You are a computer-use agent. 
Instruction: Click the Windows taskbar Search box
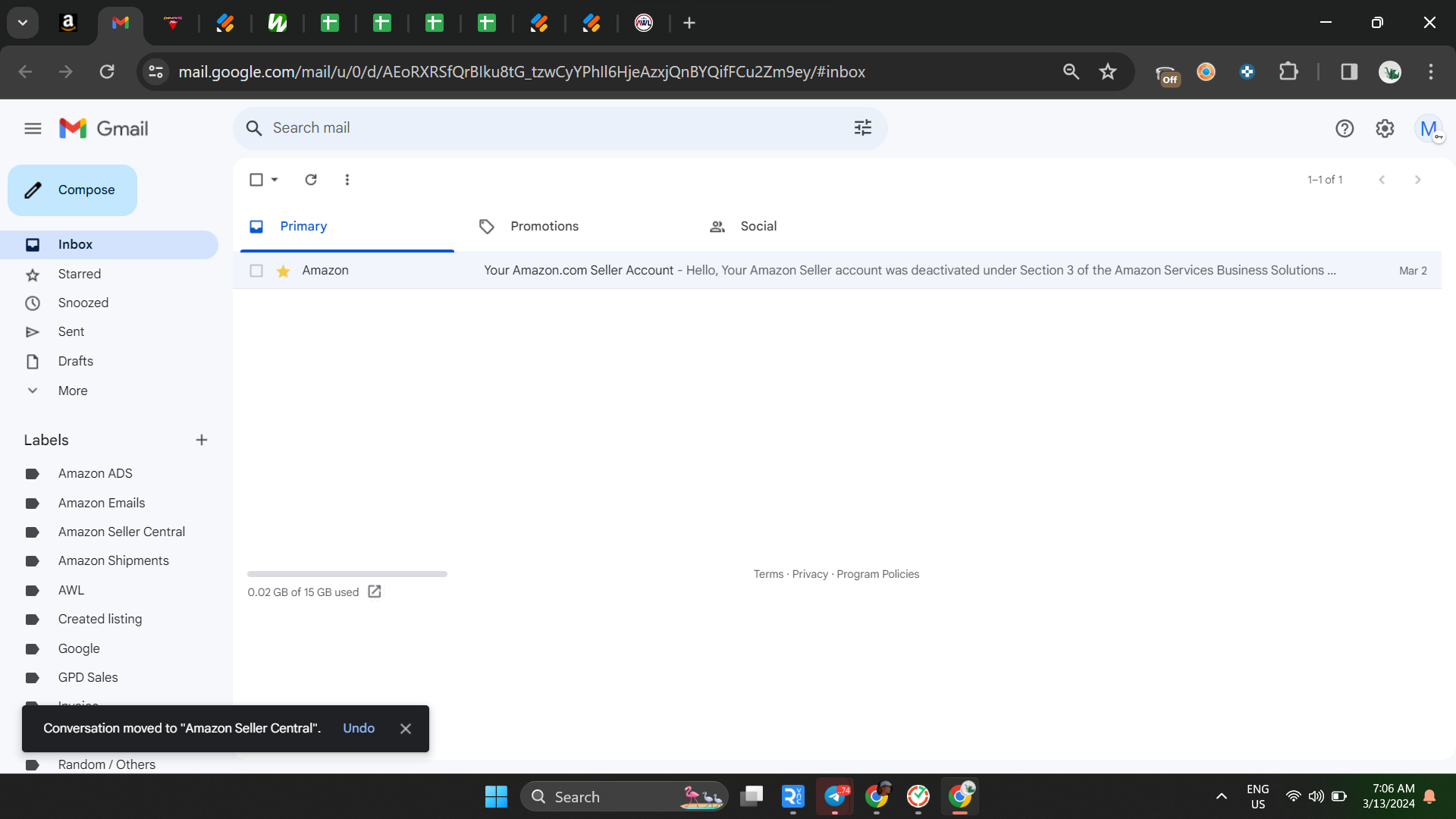point(624,797)
